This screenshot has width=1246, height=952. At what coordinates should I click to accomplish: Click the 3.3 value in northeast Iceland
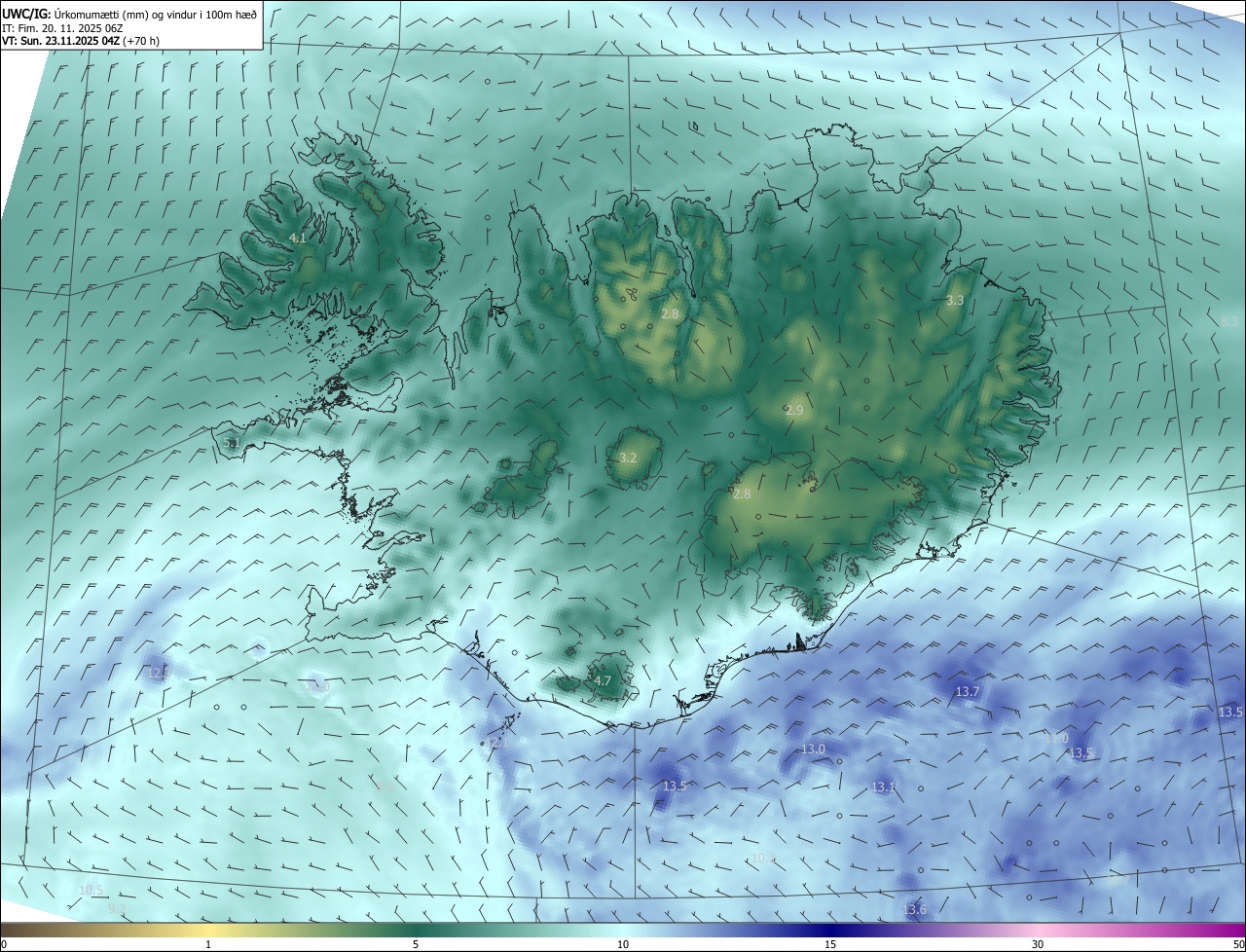click(955, 301)
